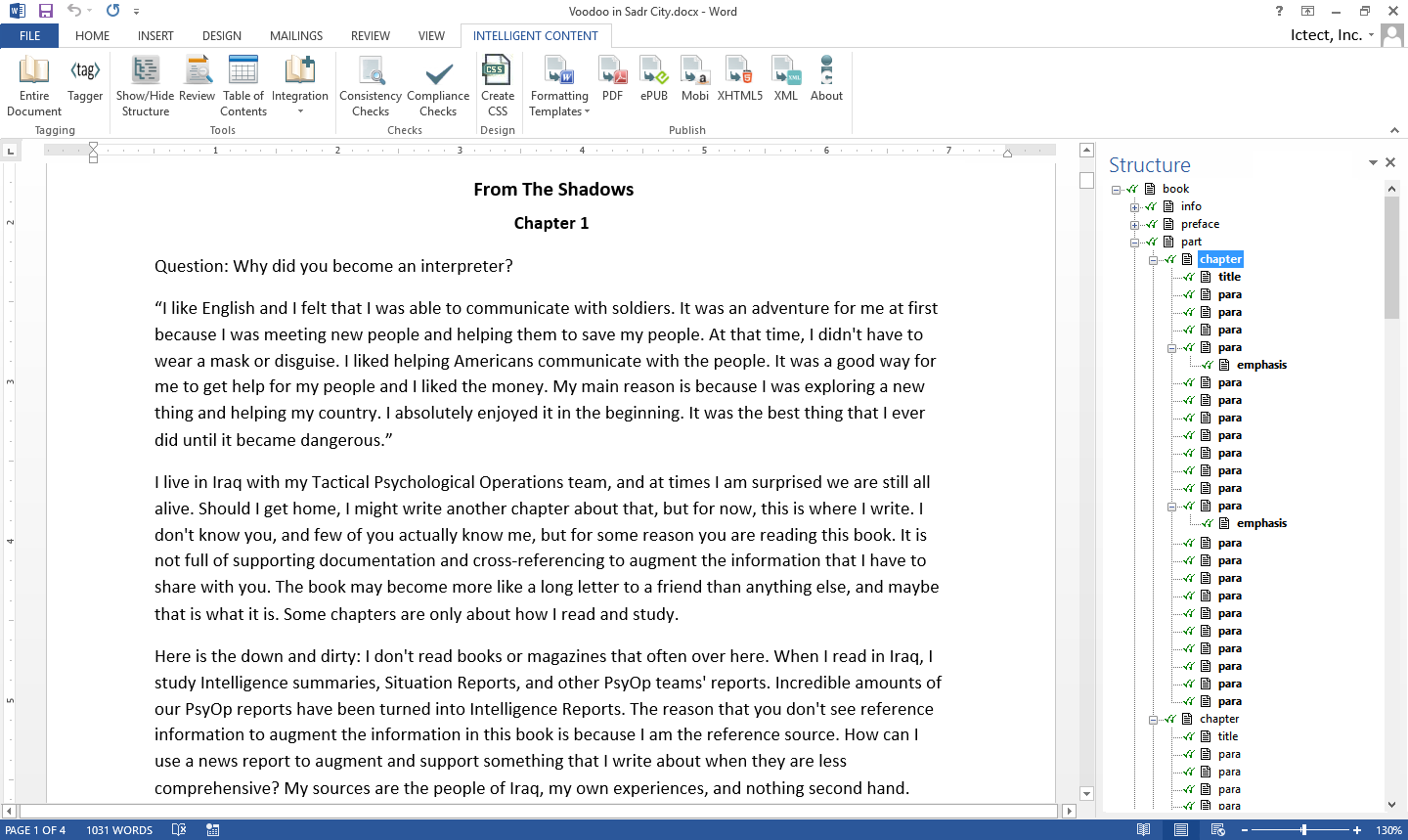Select the first emphasis tree item
This screenshot has height=840, width=1408.
(1261, 365)
